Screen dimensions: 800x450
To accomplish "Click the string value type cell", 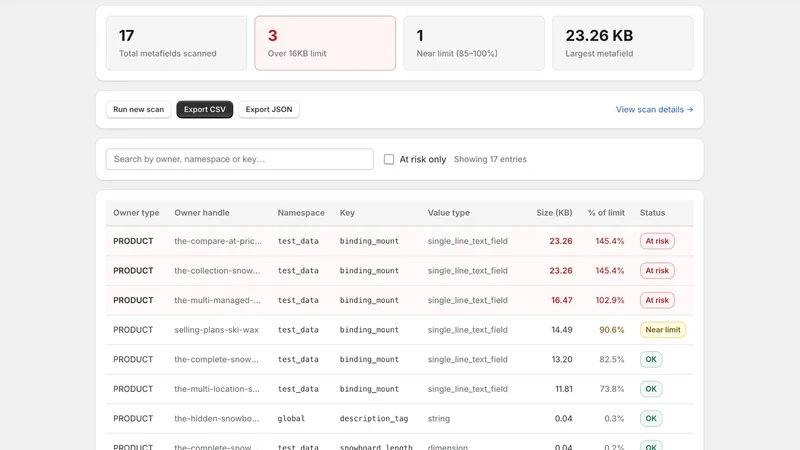I will (439, 418).
